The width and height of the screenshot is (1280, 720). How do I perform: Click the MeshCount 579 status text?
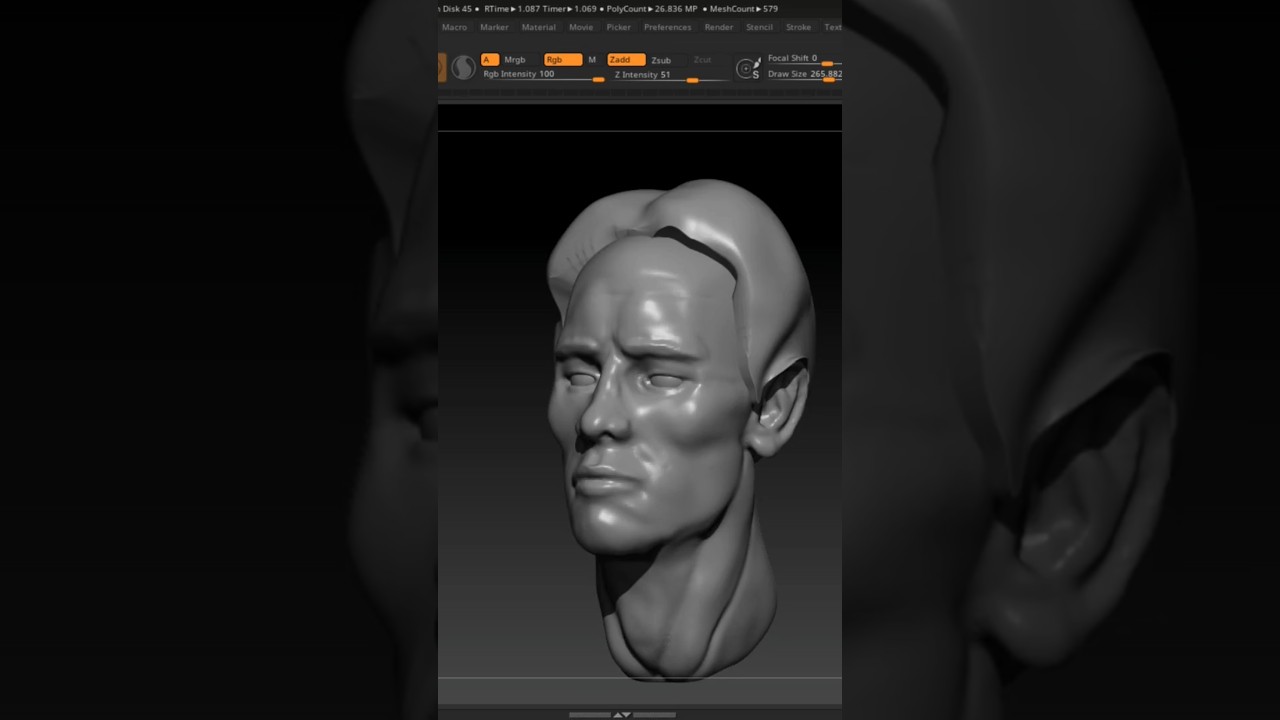(744, 9)
